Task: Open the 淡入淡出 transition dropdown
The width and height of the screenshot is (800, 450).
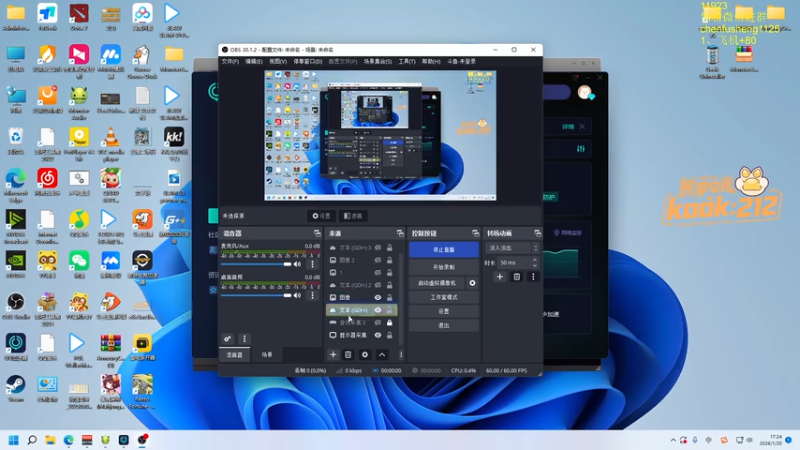Action: tap(512, 248)
